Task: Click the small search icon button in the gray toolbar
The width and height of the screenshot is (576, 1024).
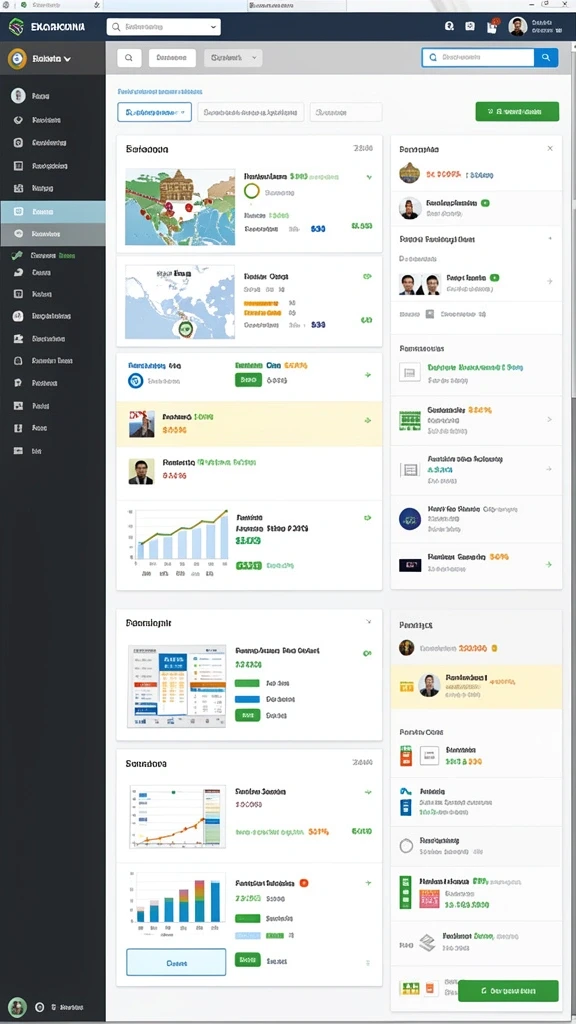Action: (129, 58)
